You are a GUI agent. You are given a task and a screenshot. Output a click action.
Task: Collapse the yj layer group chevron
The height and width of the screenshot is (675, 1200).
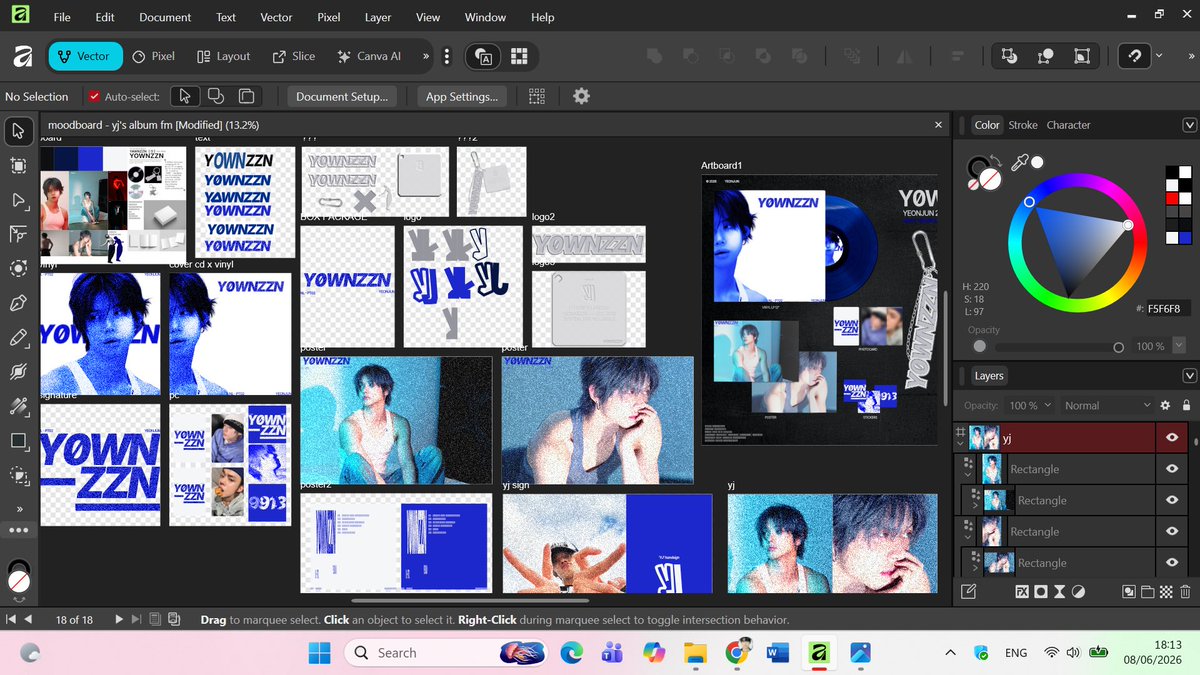click(961, 444)
